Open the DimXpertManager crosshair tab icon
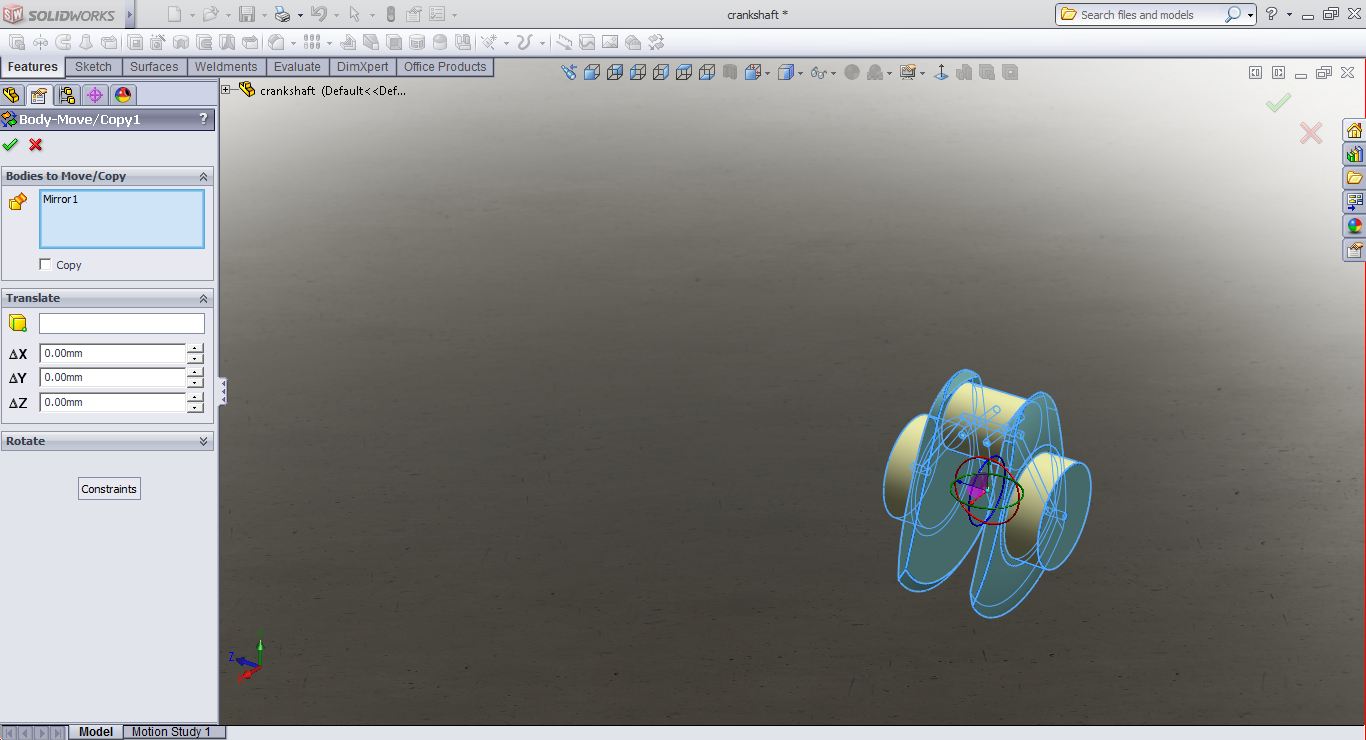Image resolution: width=1366 pixels, height=740 pixels. click(95, 95)
